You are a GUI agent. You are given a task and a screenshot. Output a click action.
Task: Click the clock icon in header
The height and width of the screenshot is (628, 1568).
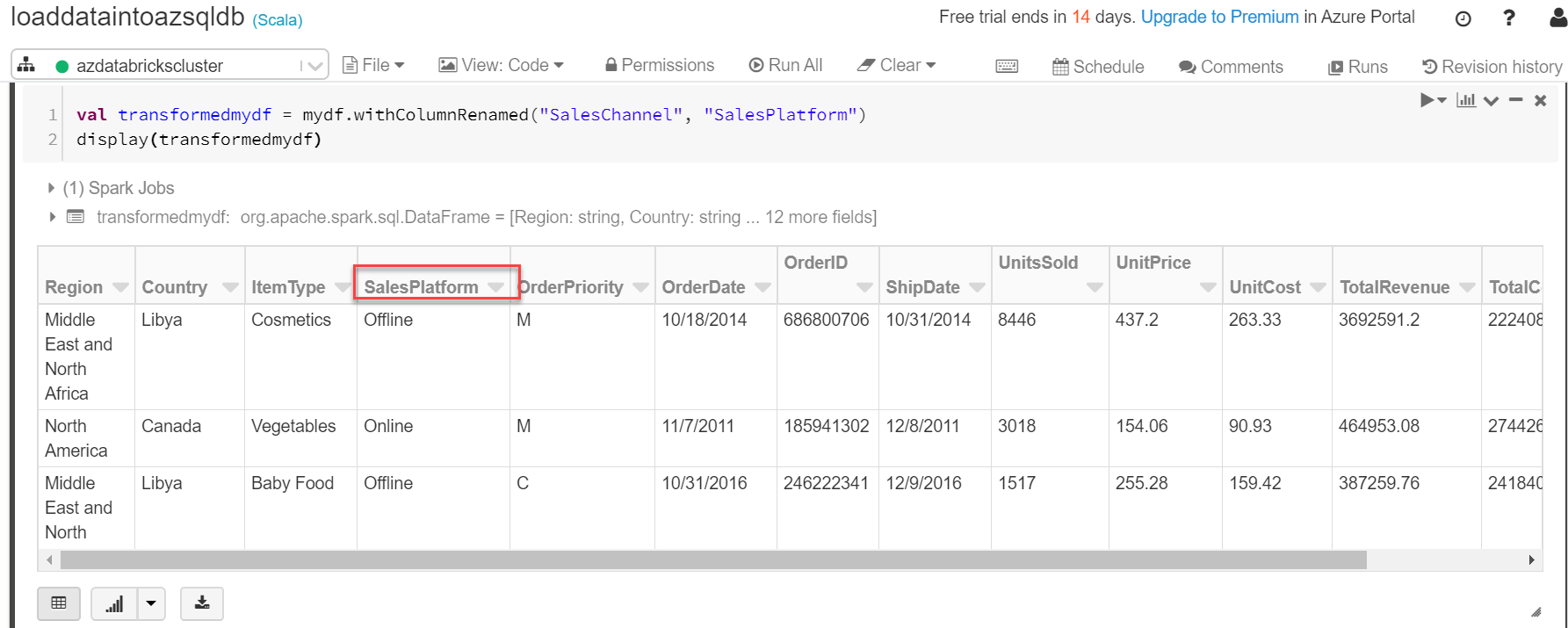coord(1463,18)
